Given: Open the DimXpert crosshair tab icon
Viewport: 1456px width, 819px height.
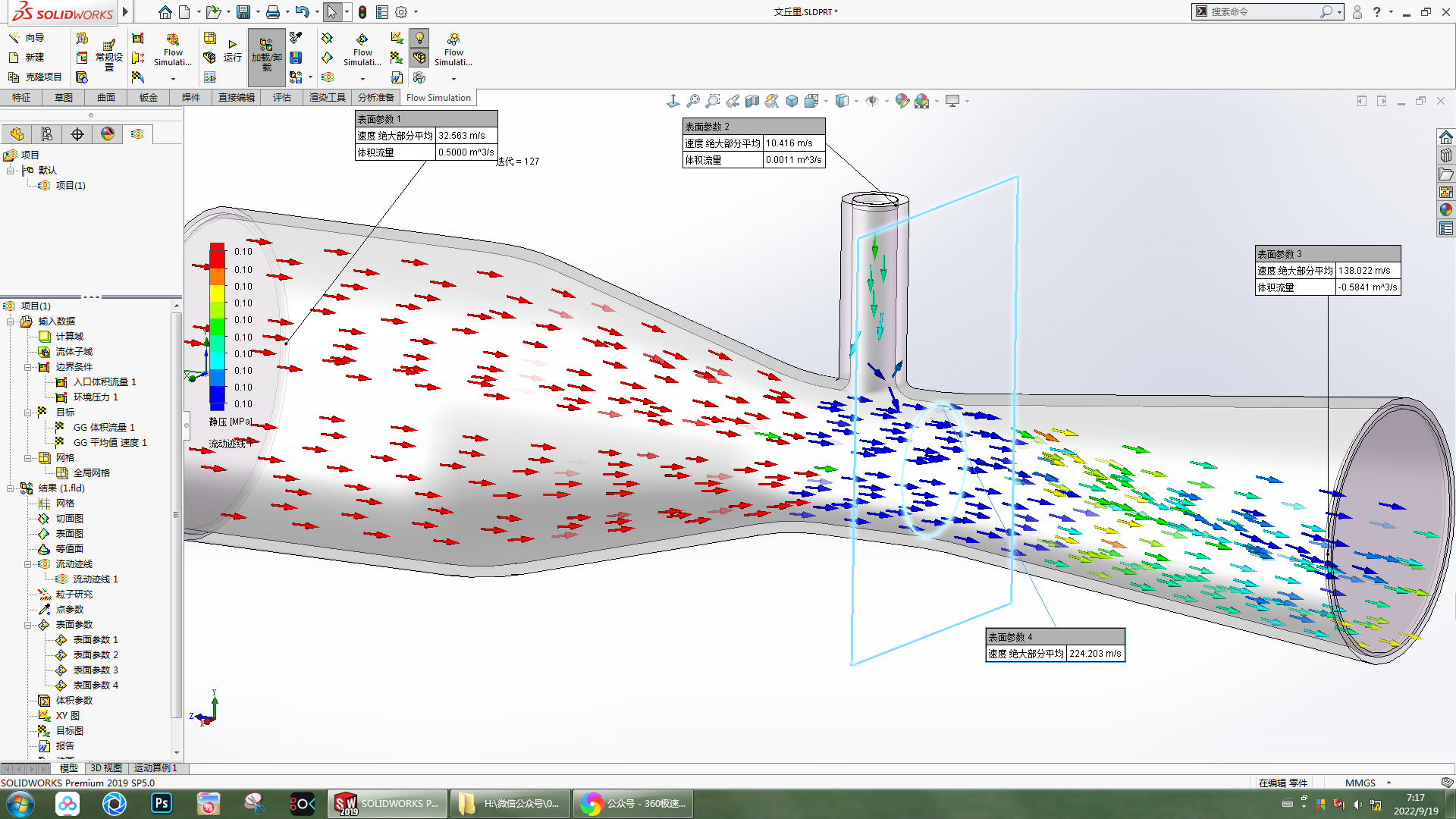Looking at the screenshot, I should [77, 134].
